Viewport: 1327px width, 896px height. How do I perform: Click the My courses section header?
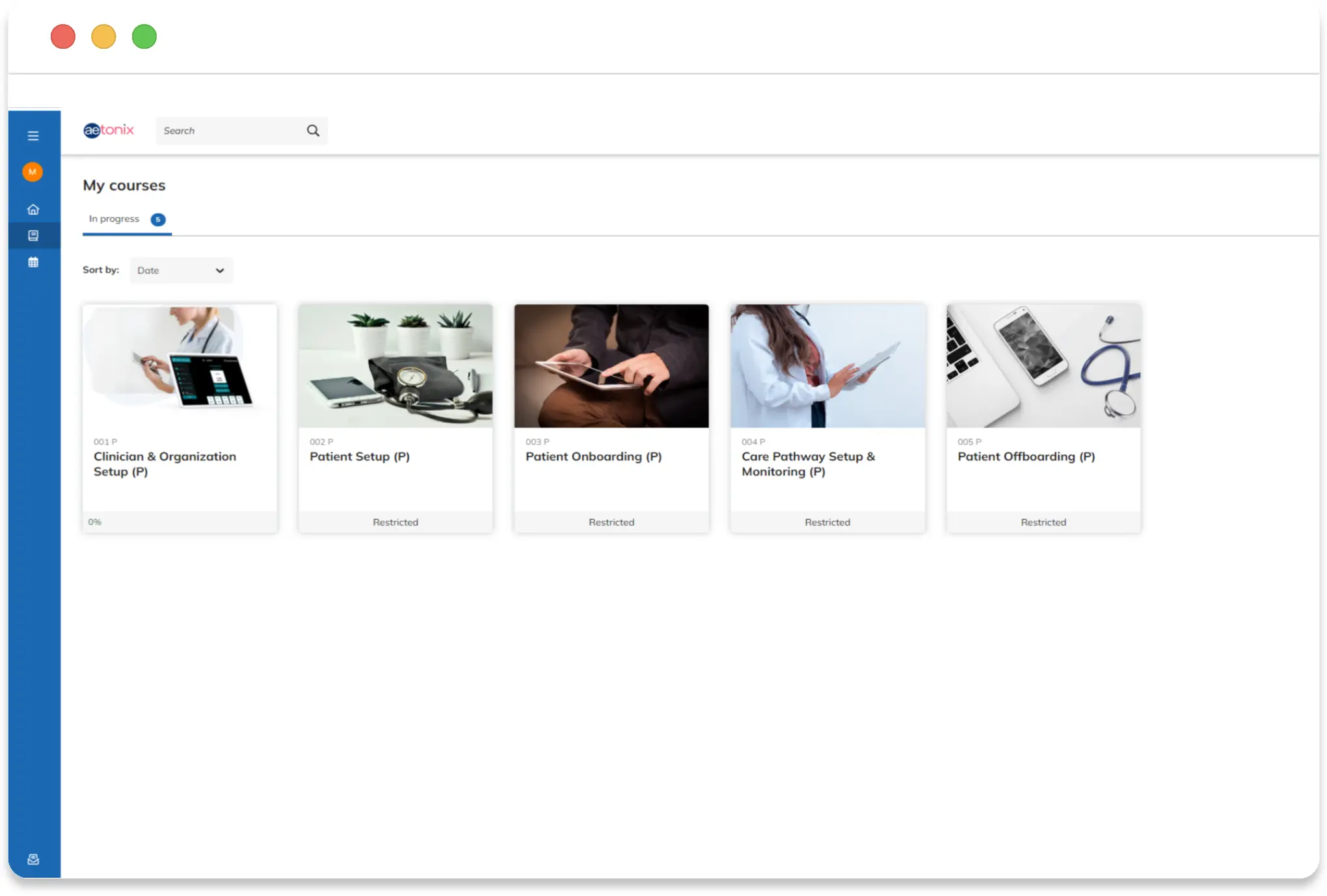tap(123, 184)
